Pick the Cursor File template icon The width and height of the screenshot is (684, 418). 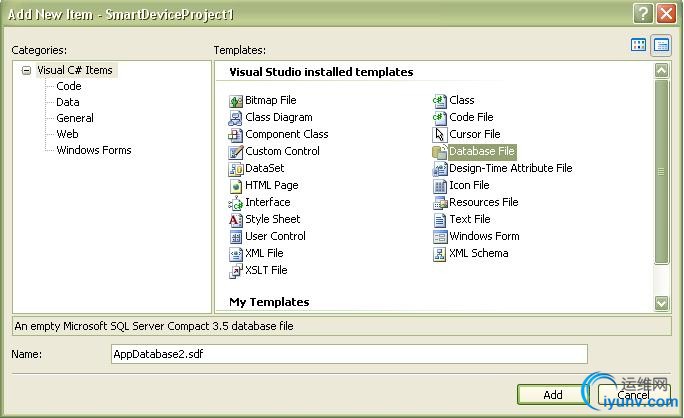point(440,135)
